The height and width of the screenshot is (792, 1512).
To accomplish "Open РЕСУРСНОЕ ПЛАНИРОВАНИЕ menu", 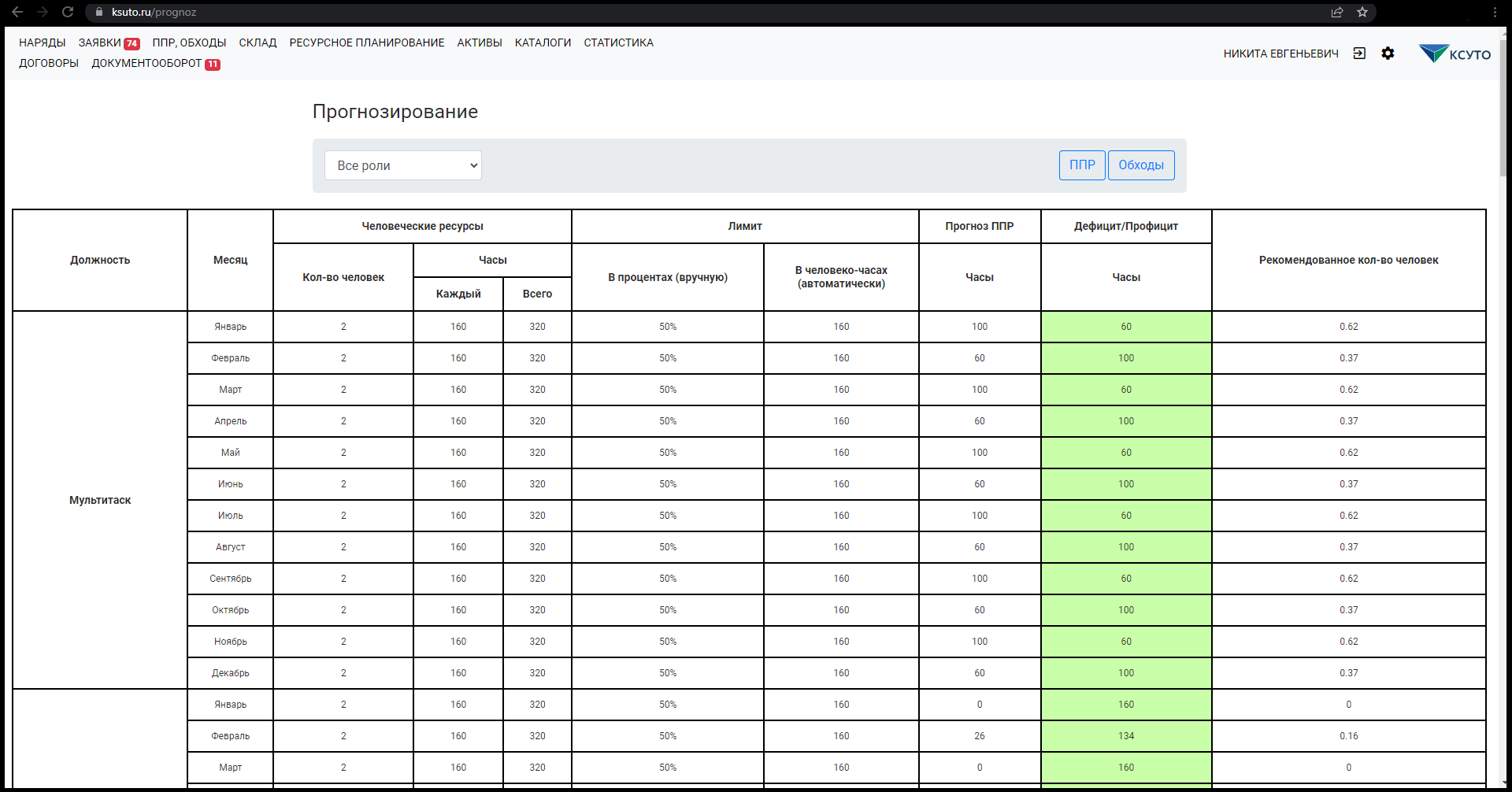I will (x=367, y=43).
